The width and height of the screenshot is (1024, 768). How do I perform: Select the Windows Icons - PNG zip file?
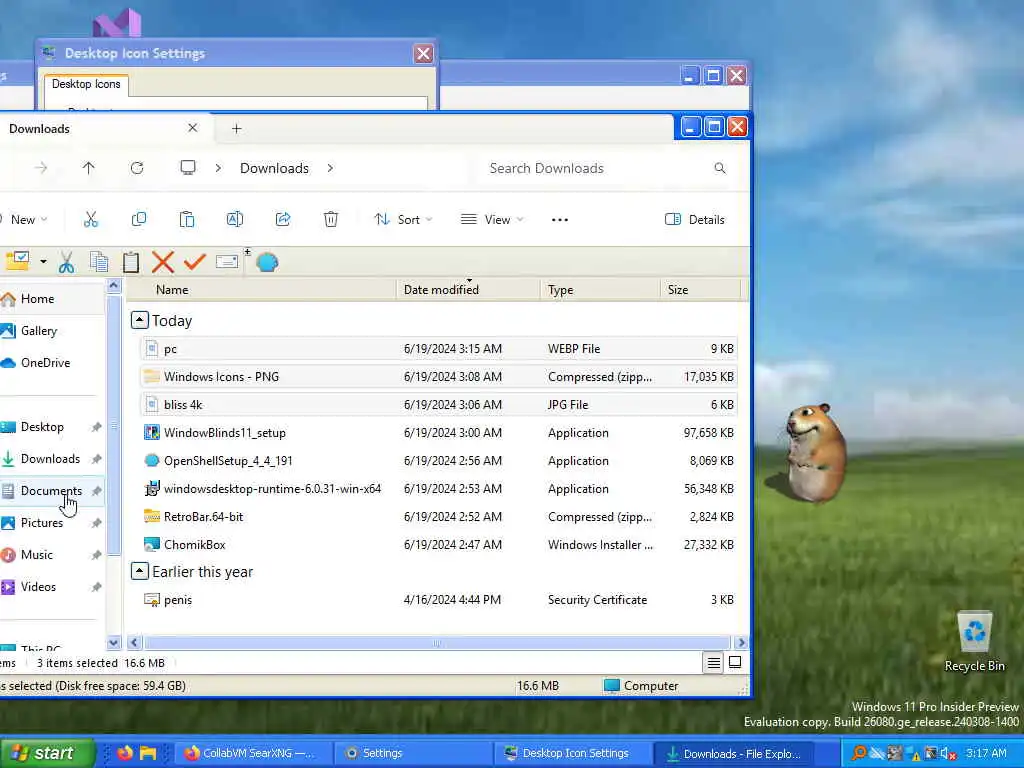click(438, 377)
